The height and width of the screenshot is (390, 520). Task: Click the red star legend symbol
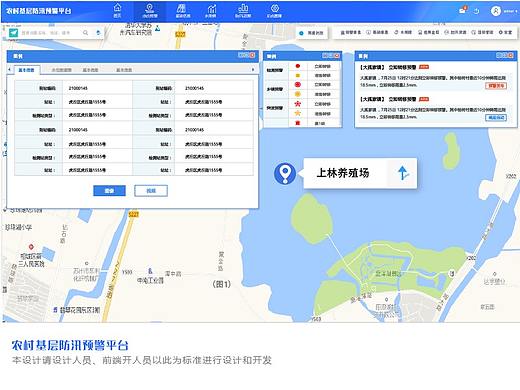click(x=298, y=104)
